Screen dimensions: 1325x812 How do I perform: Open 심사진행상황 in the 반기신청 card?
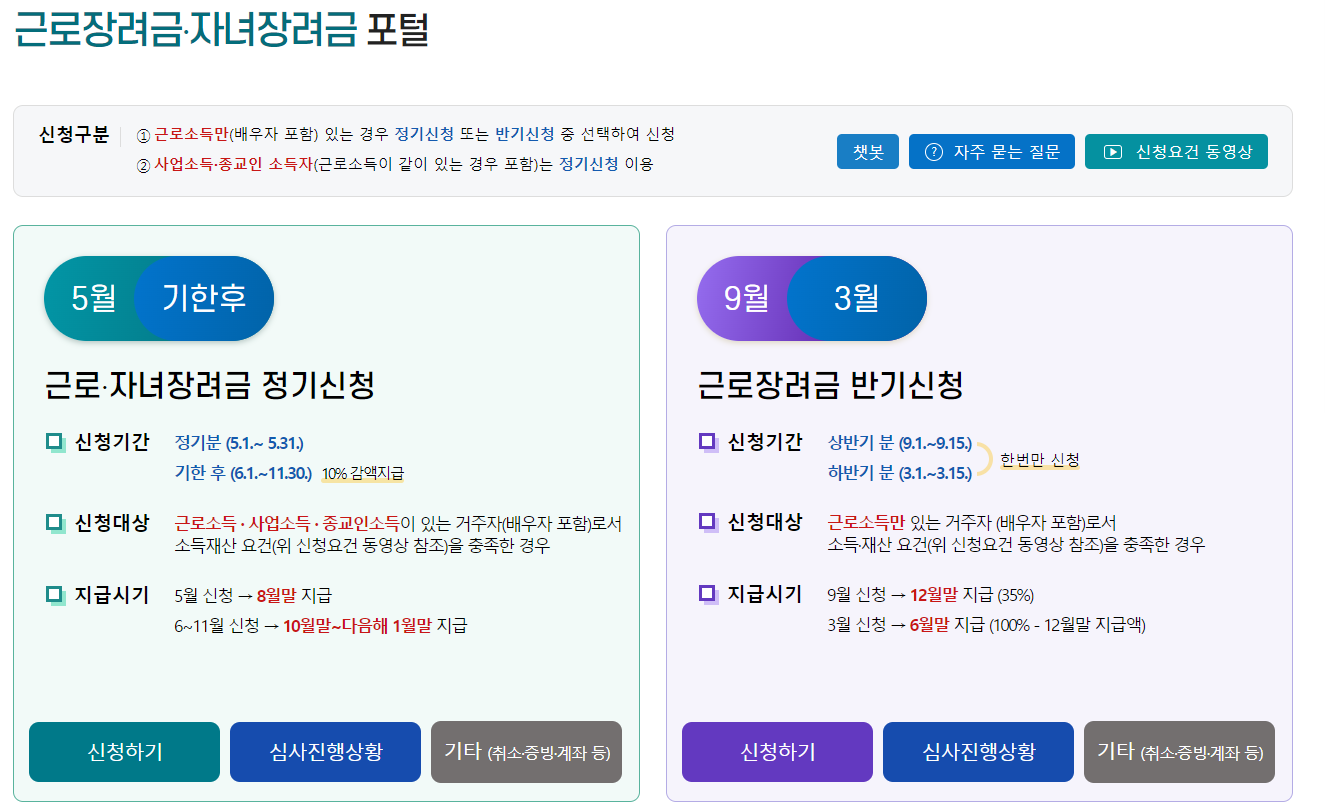tap(978, 752)
